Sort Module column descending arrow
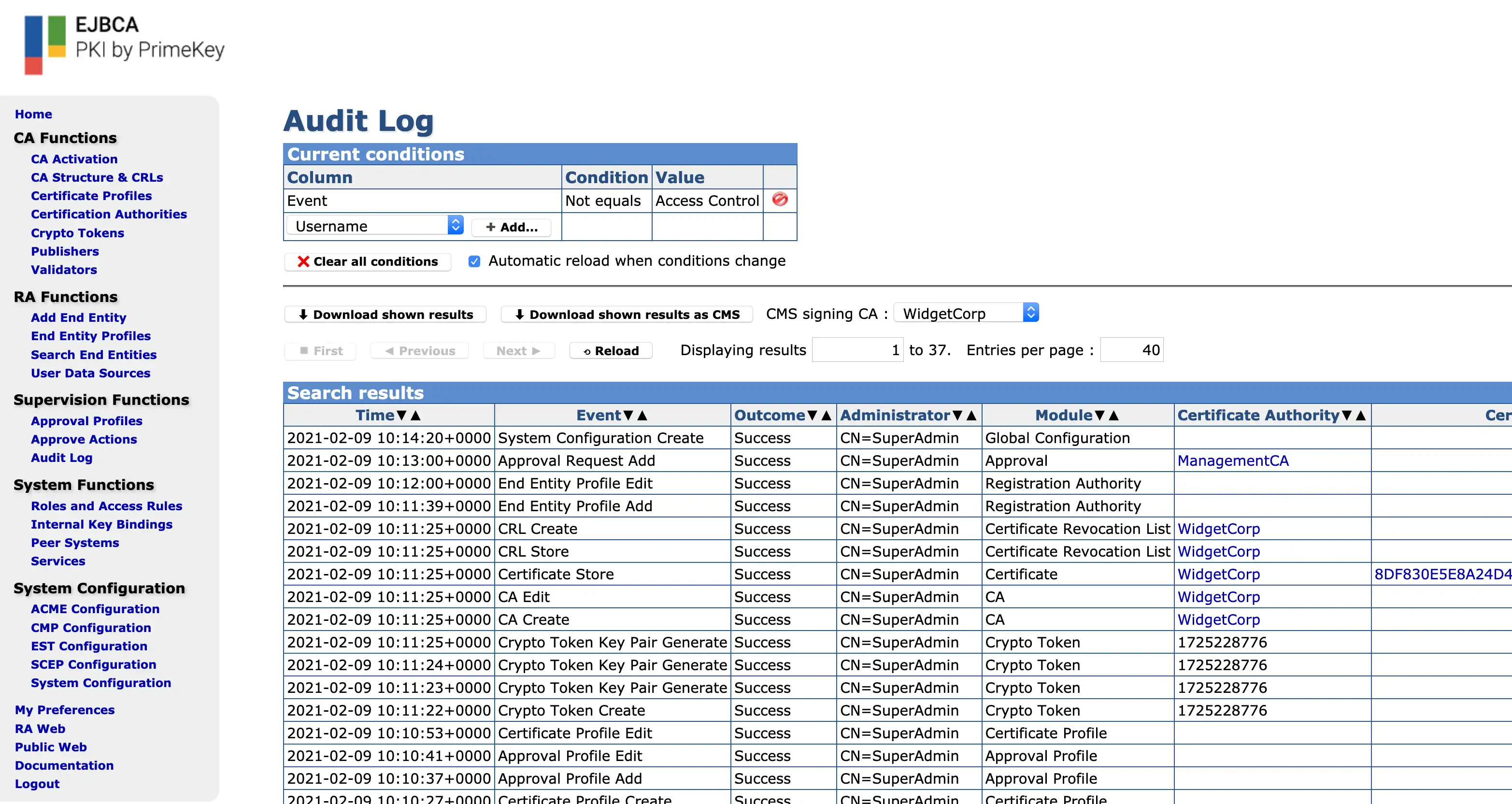 click(x=1099, y=415)
